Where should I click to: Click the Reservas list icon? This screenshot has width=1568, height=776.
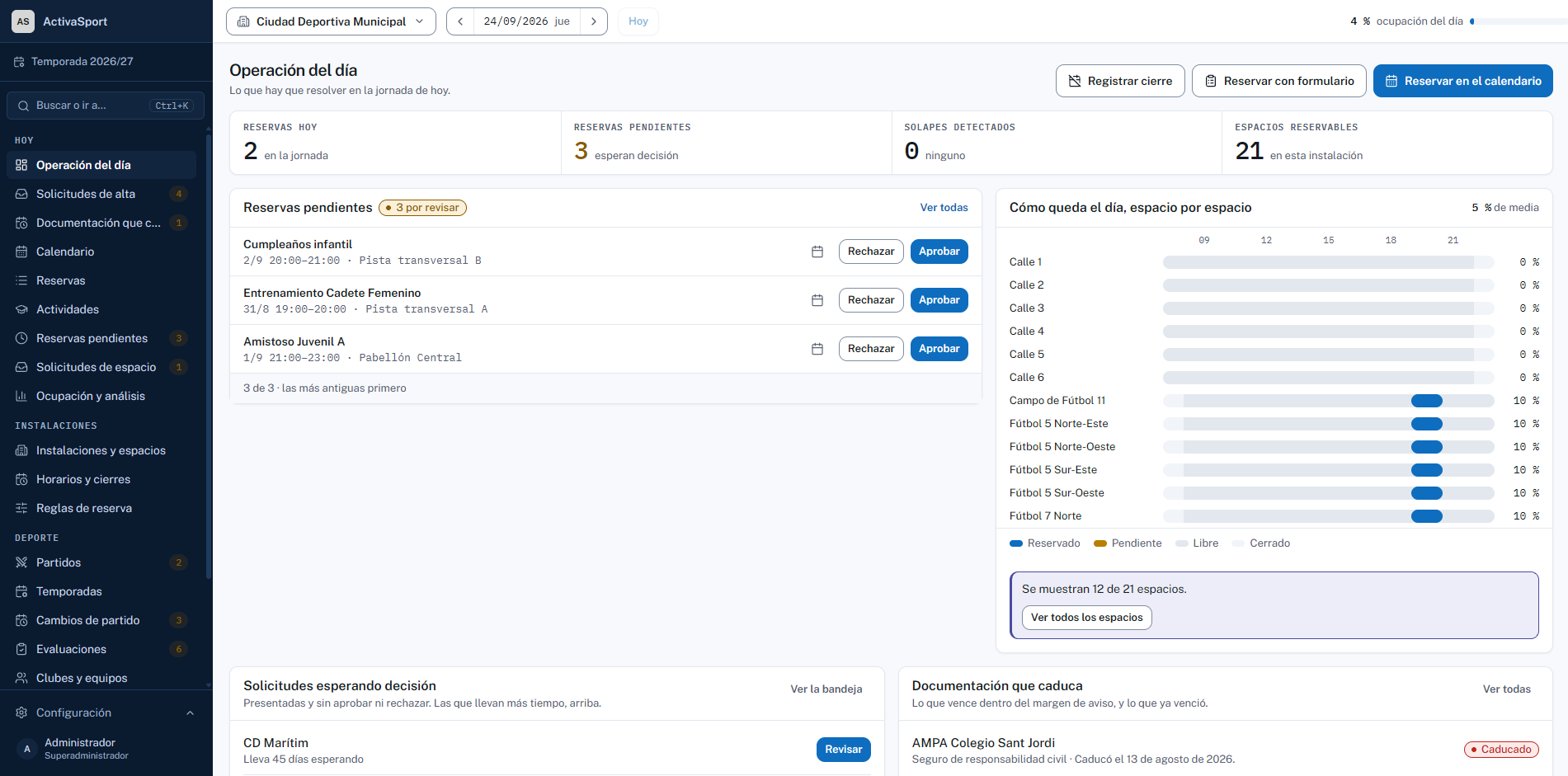(x=21, y=280)
